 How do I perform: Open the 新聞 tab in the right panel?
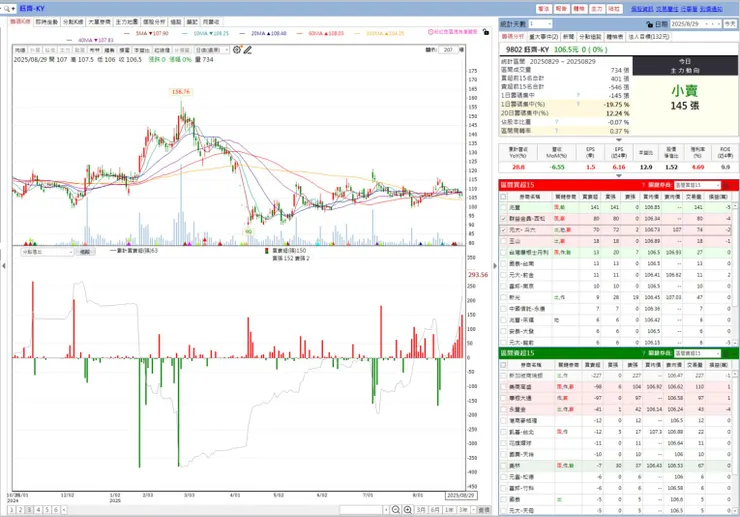click(x=568, y=36)
